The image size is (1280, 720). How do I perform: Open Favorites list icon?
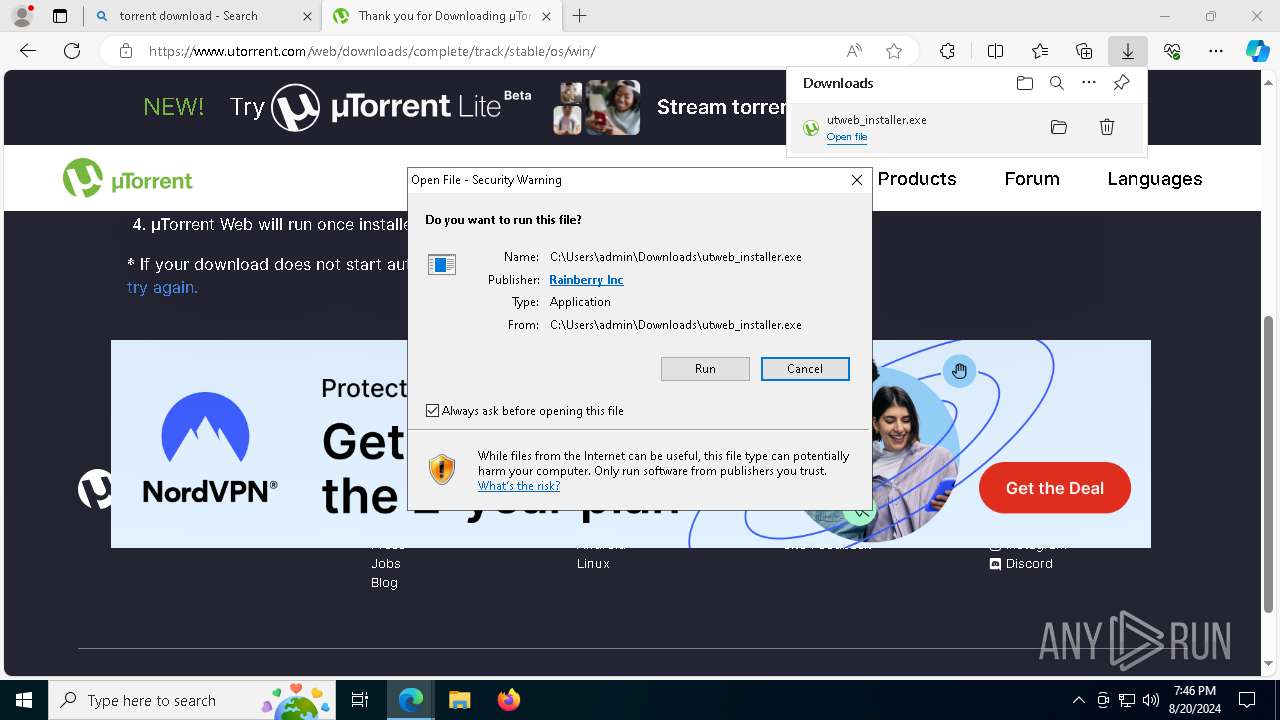(x=1040, y=51)
